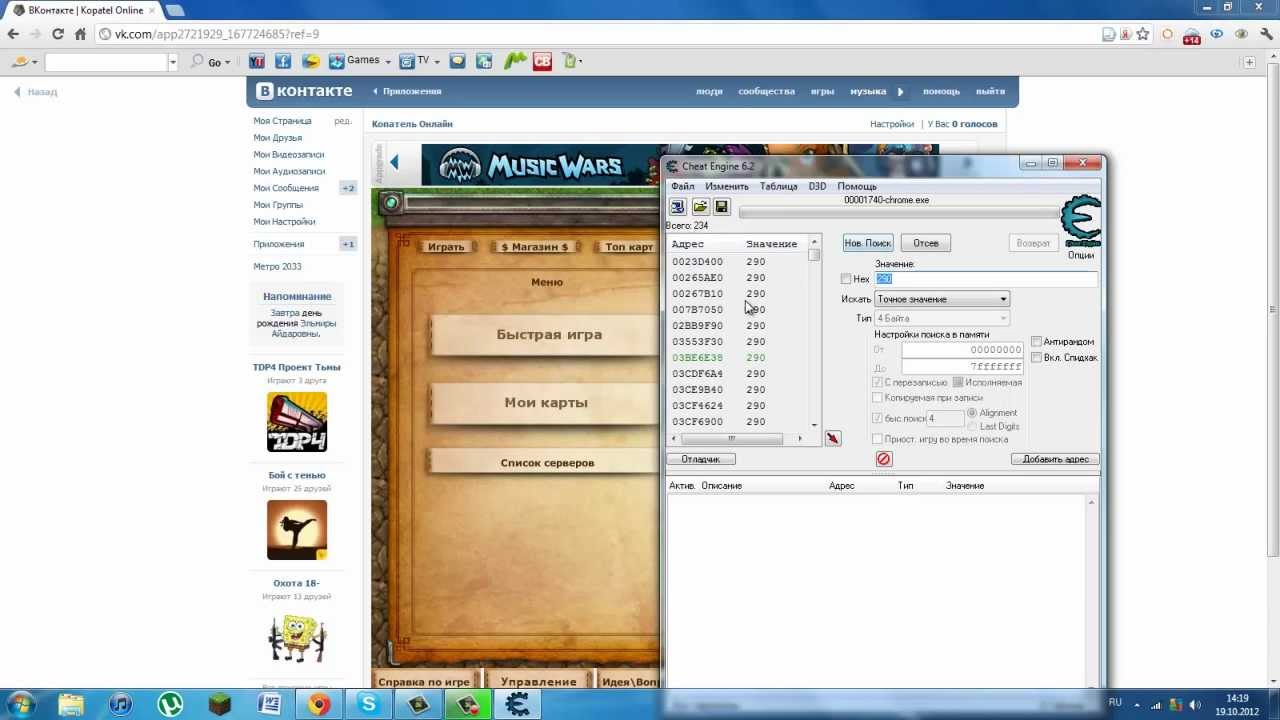The height and width of the screenshot is (720, 1280).
Task: Open Skype from the taskbar
Action: [369, 704]
